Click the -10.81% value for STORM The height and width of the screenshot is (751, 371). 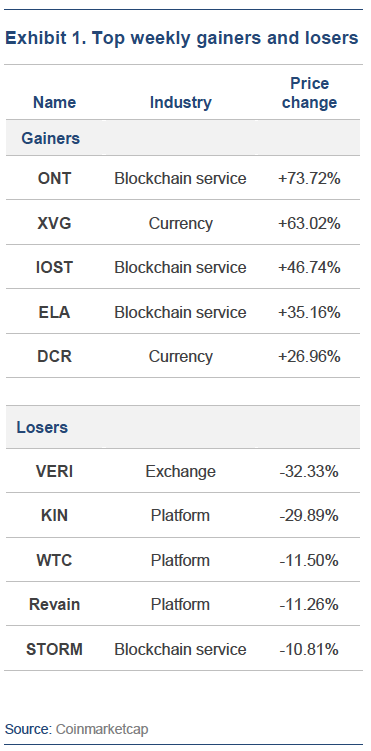click(309, 649)
